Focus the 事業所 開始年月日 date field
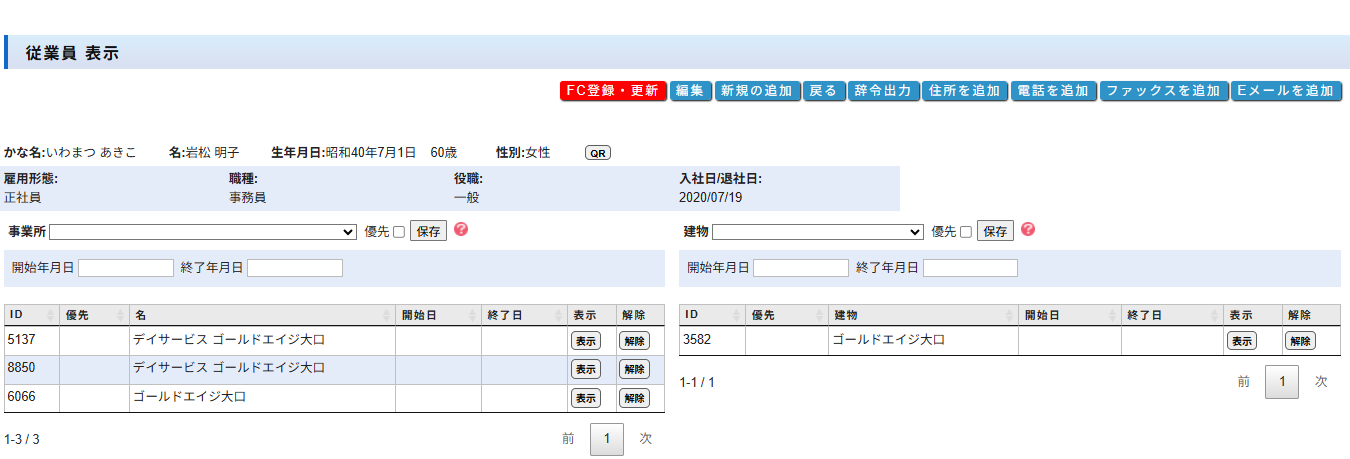 click(126, 268)
